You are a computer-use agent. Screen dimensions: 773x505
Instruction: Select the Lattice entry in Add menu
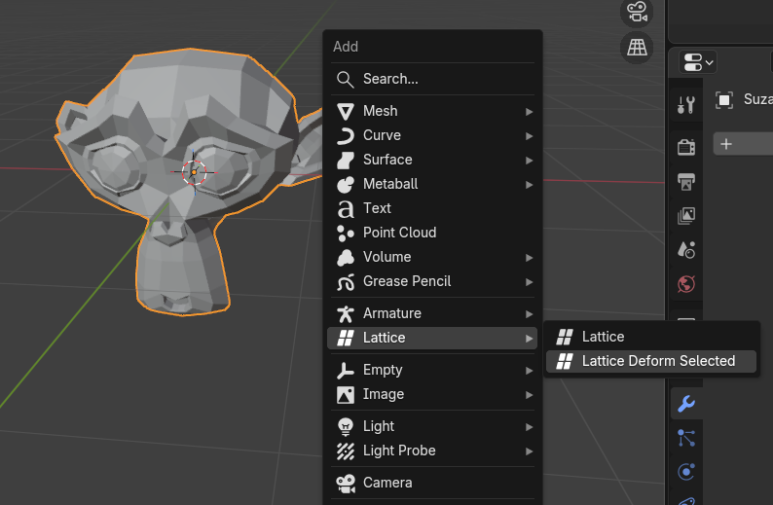click(432, 338)
